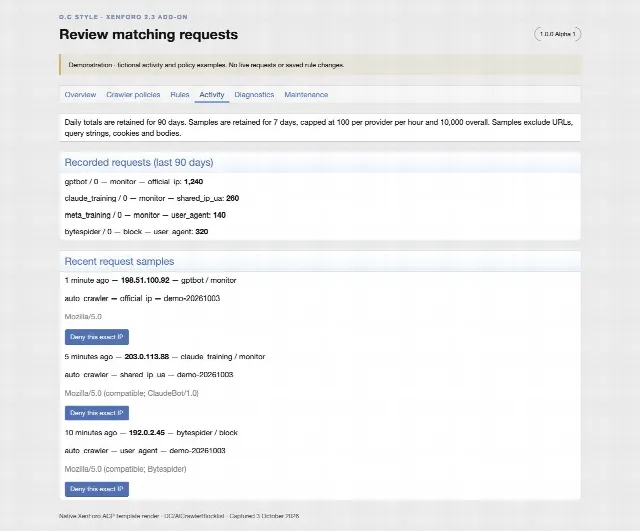This screenshot has height=531, width=640.
Task: Click the IP address 203.0.113.88
Action: [x=147, y=357]
